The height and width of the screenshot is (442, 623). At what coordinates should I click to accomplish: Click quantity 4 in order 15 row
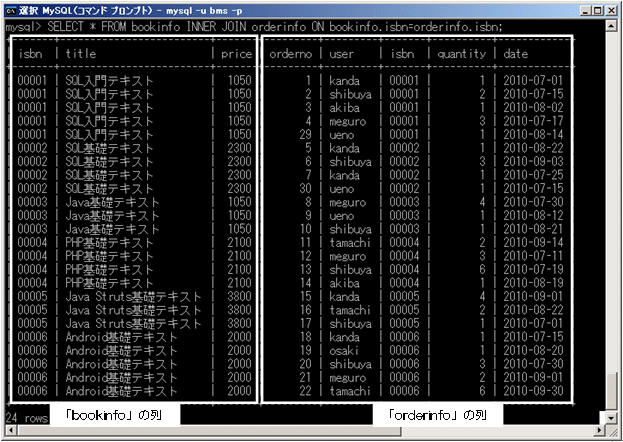click(x=482, y=297)
